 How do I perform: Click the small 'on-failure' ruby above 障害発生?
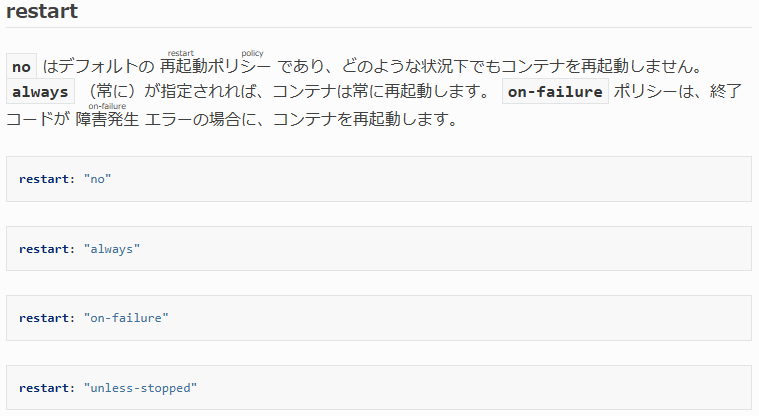107,106
